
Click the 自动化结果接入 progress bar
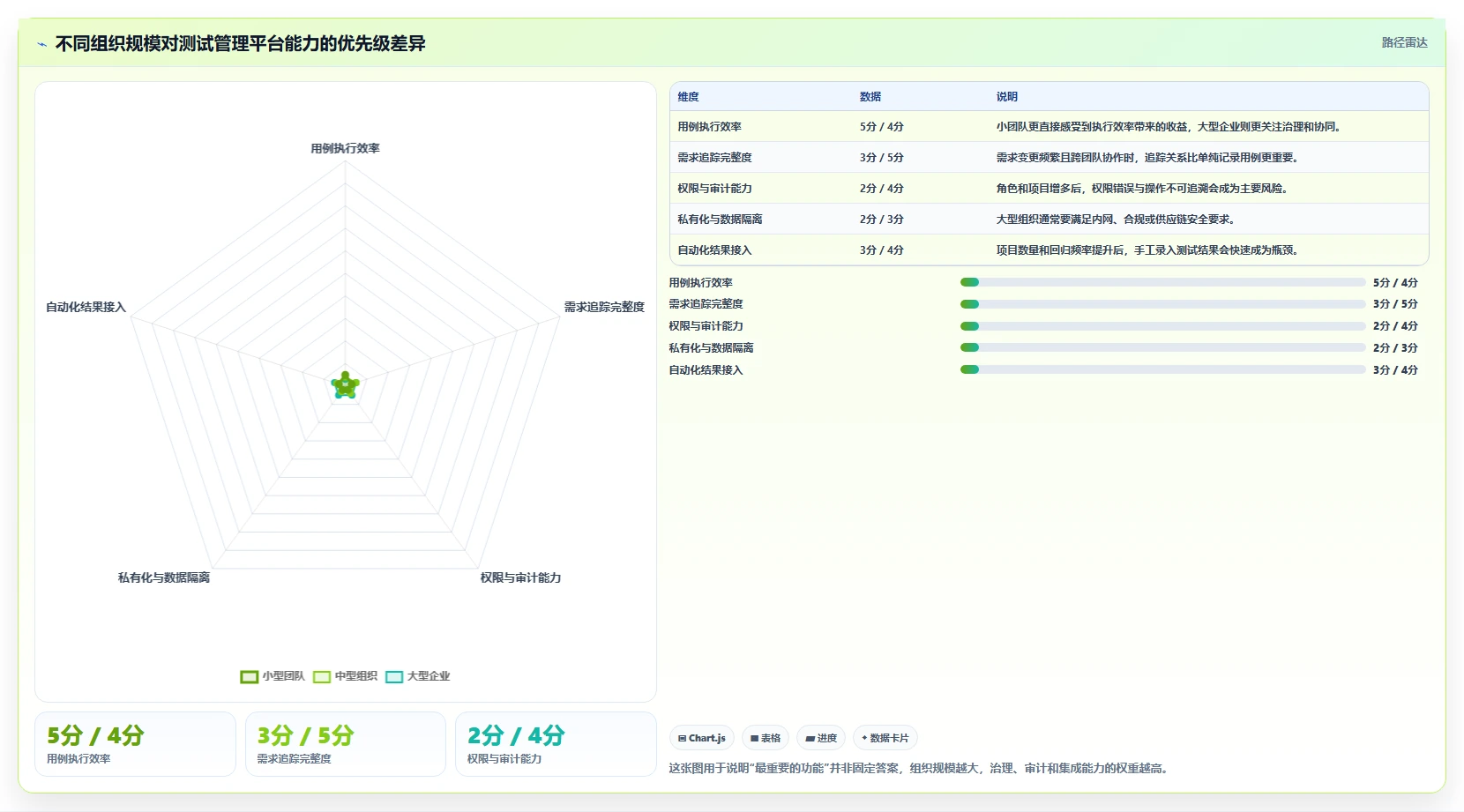[1162, 369]
